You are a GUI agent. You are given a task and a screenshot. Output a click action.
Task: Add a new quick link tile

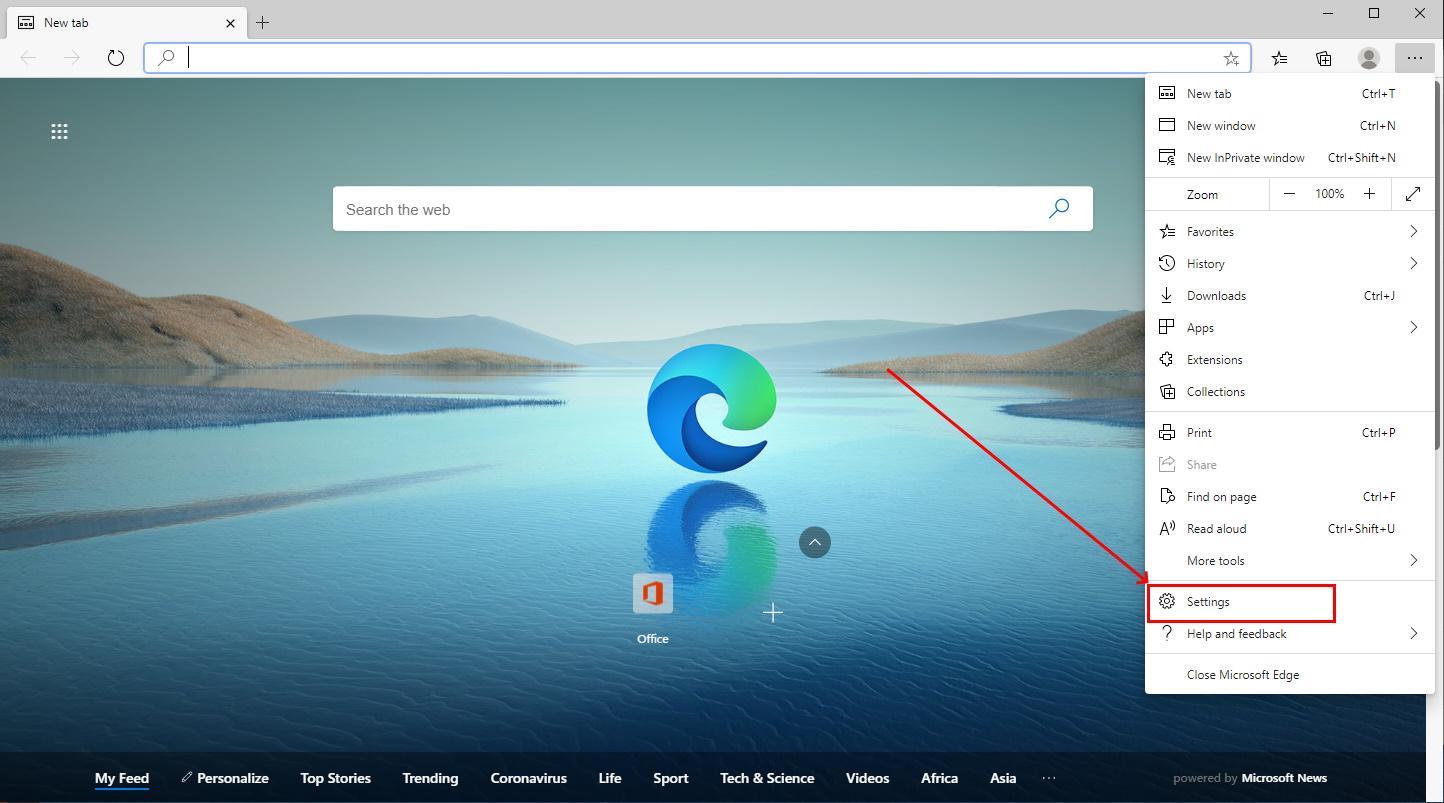[x=773, y=611]
